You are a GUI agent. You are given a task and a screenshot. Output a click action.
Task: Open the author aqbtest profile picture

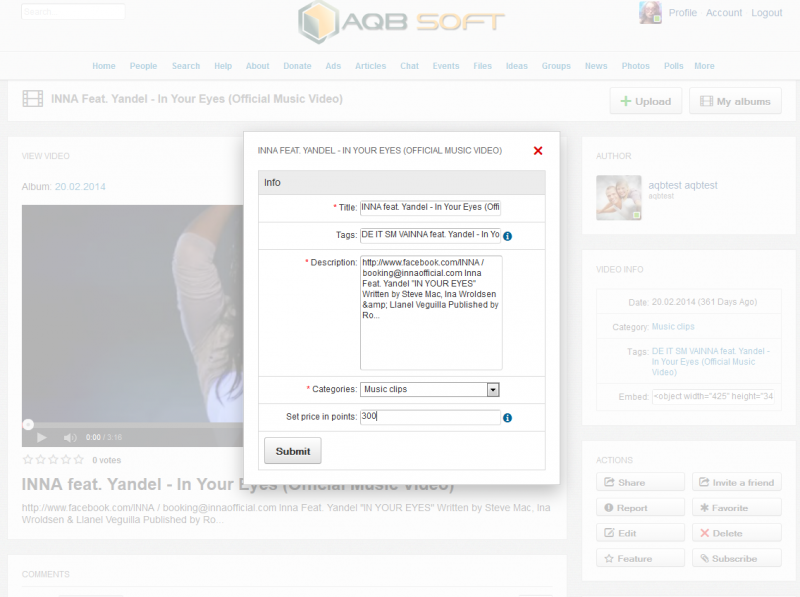619,198
